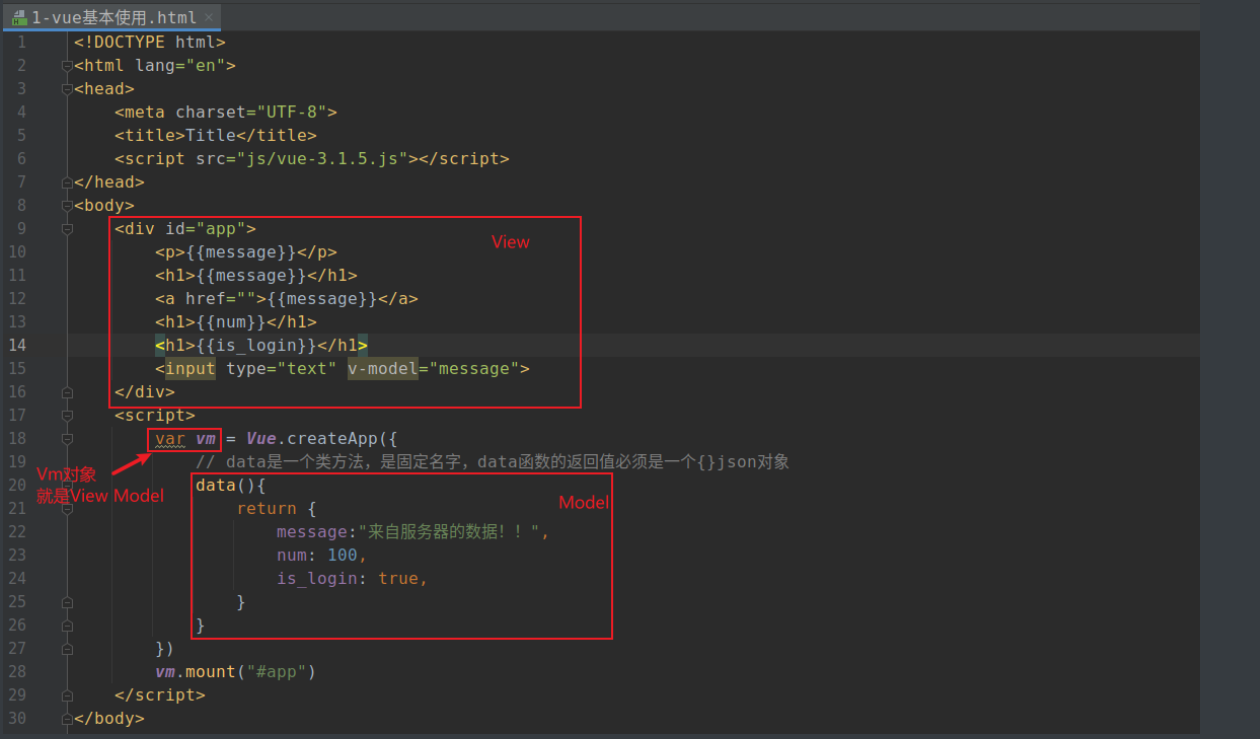
Task: Click <h1>{{message}}</h1> on line 11
Action: click(256, 275)
